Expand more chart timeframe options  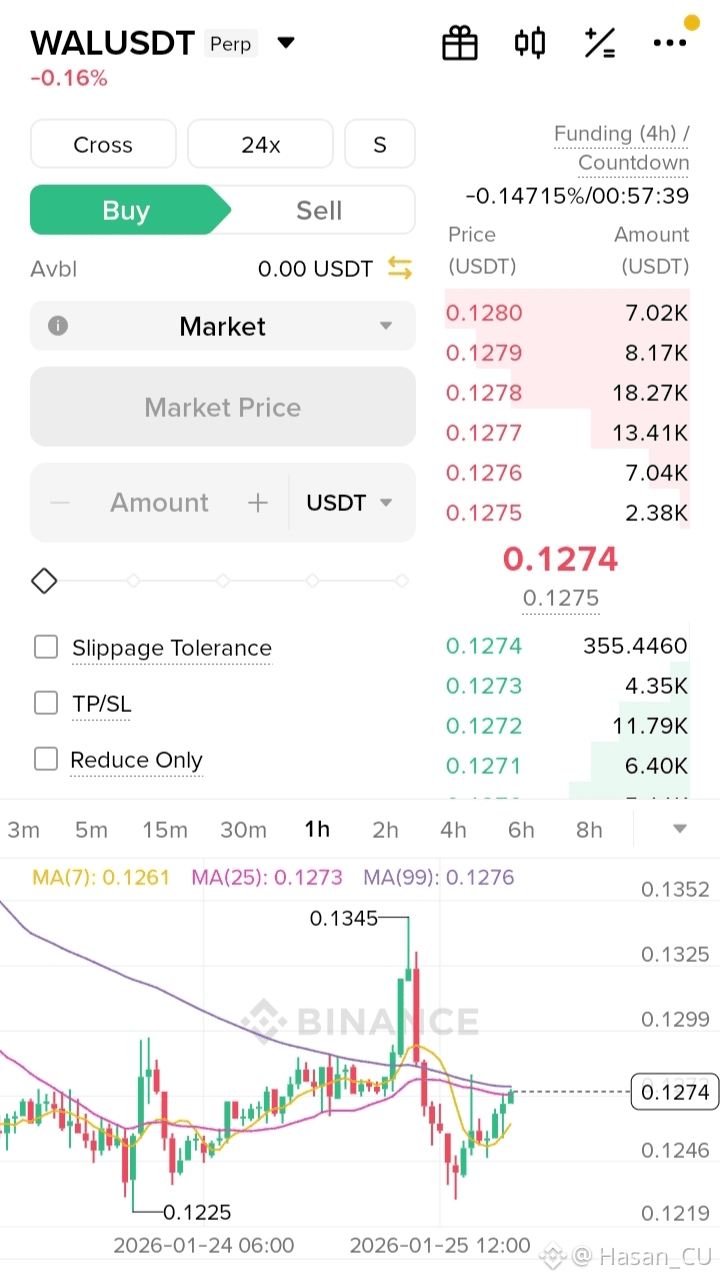680,829
